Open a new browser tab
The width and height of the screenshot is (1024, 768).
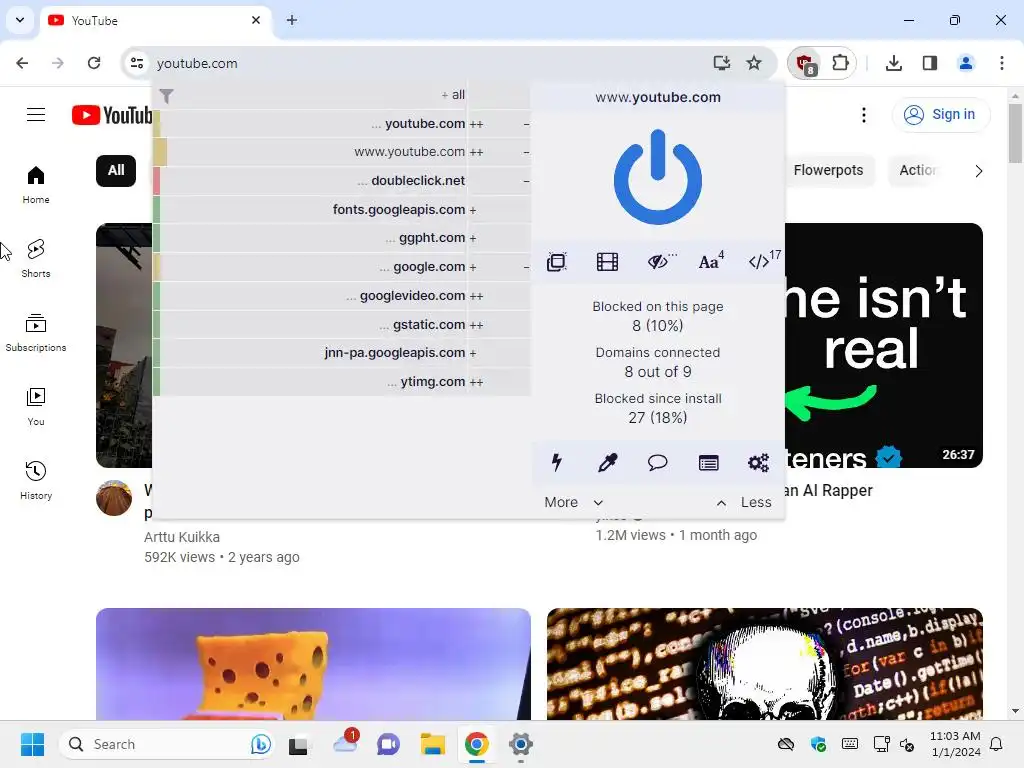click(x=292, y=20)
